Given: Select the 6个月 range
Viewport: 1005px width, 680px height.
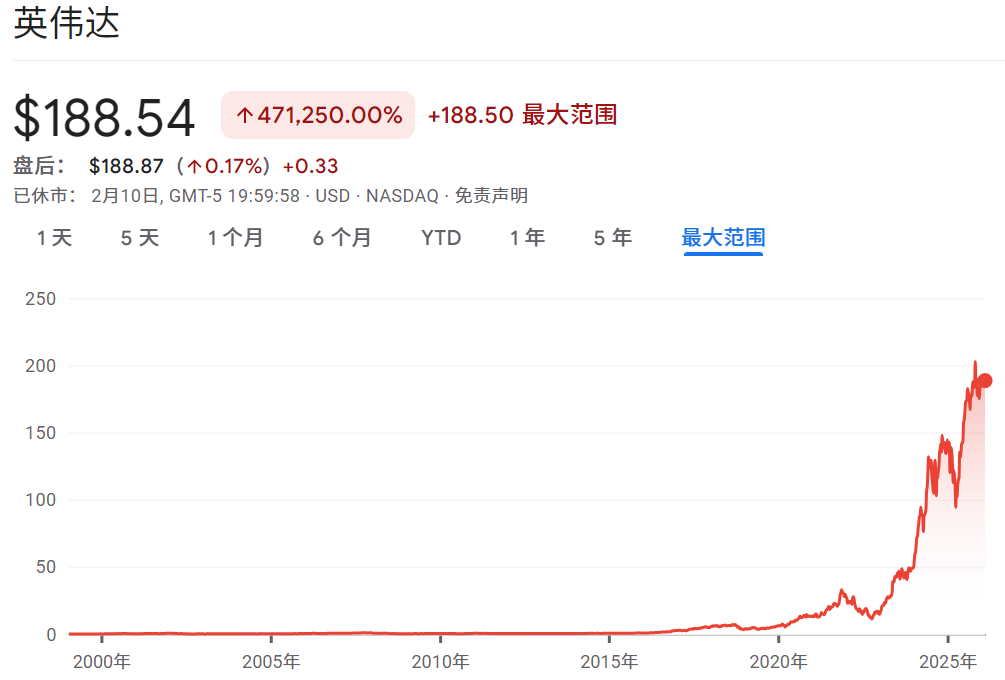Looking at the screenshot, I should (341, 238).
